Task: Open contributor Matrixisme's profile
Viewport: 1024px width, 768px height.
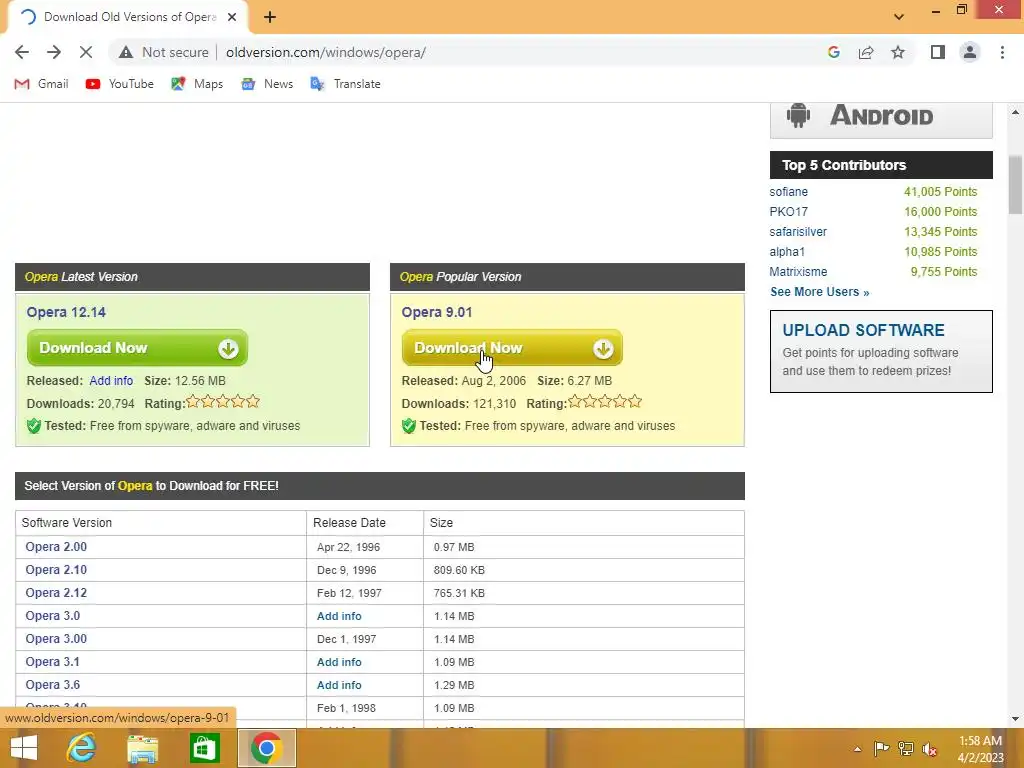Action: pos(798,272)
